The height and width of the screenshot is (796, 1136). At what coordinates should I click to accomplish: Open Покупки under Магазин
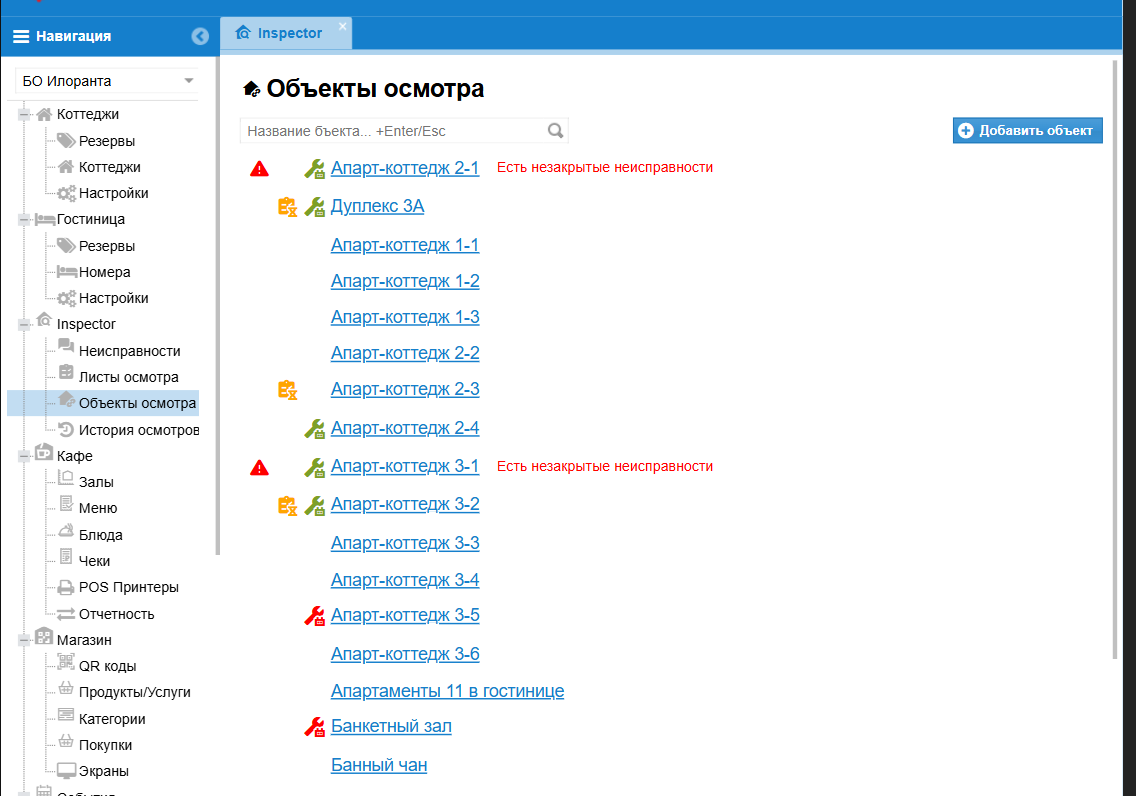click(105, 745)
